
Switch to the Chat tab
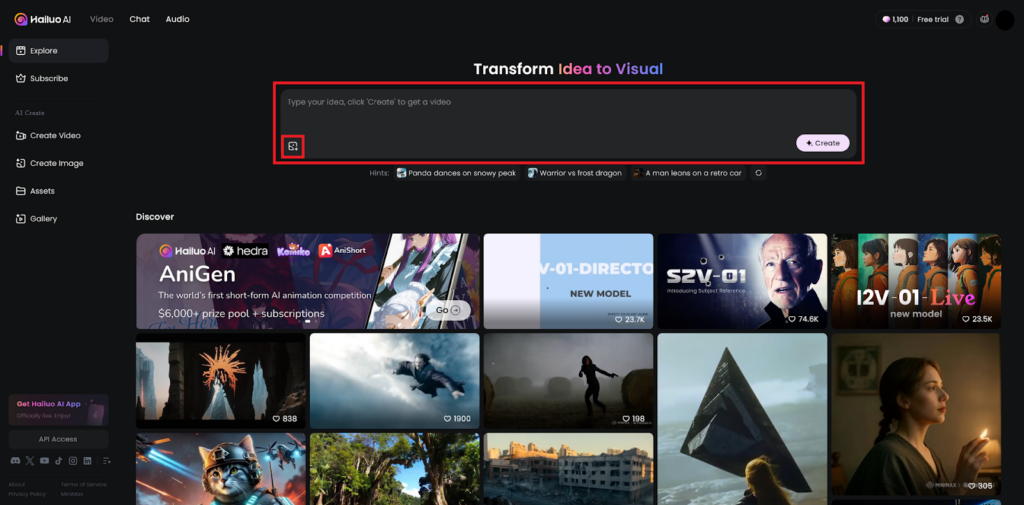pyautogui.click(x=139, y=19)
